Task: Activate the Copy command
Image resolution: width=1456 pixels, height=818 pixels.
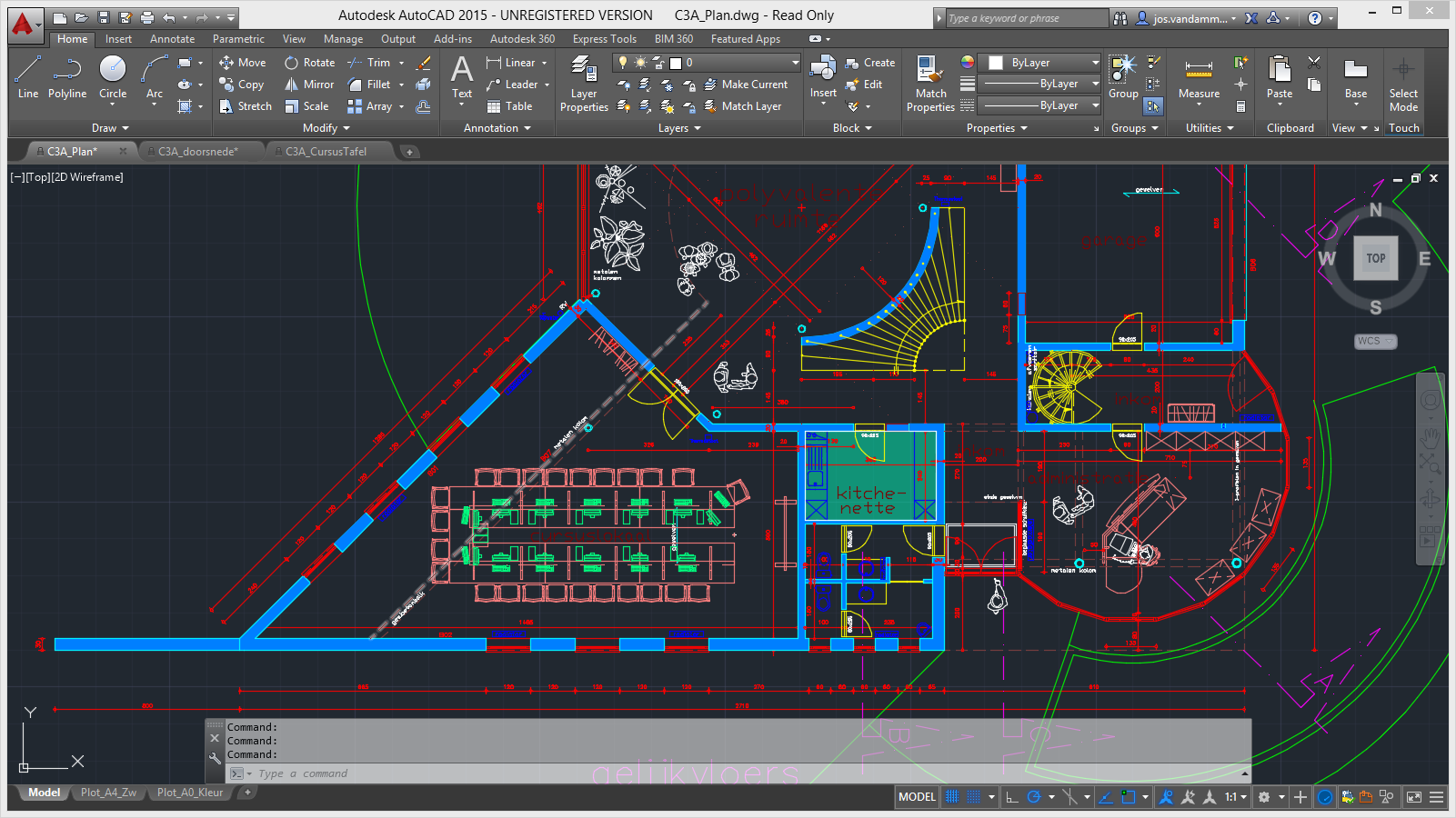Action: (x=242, y=85)
